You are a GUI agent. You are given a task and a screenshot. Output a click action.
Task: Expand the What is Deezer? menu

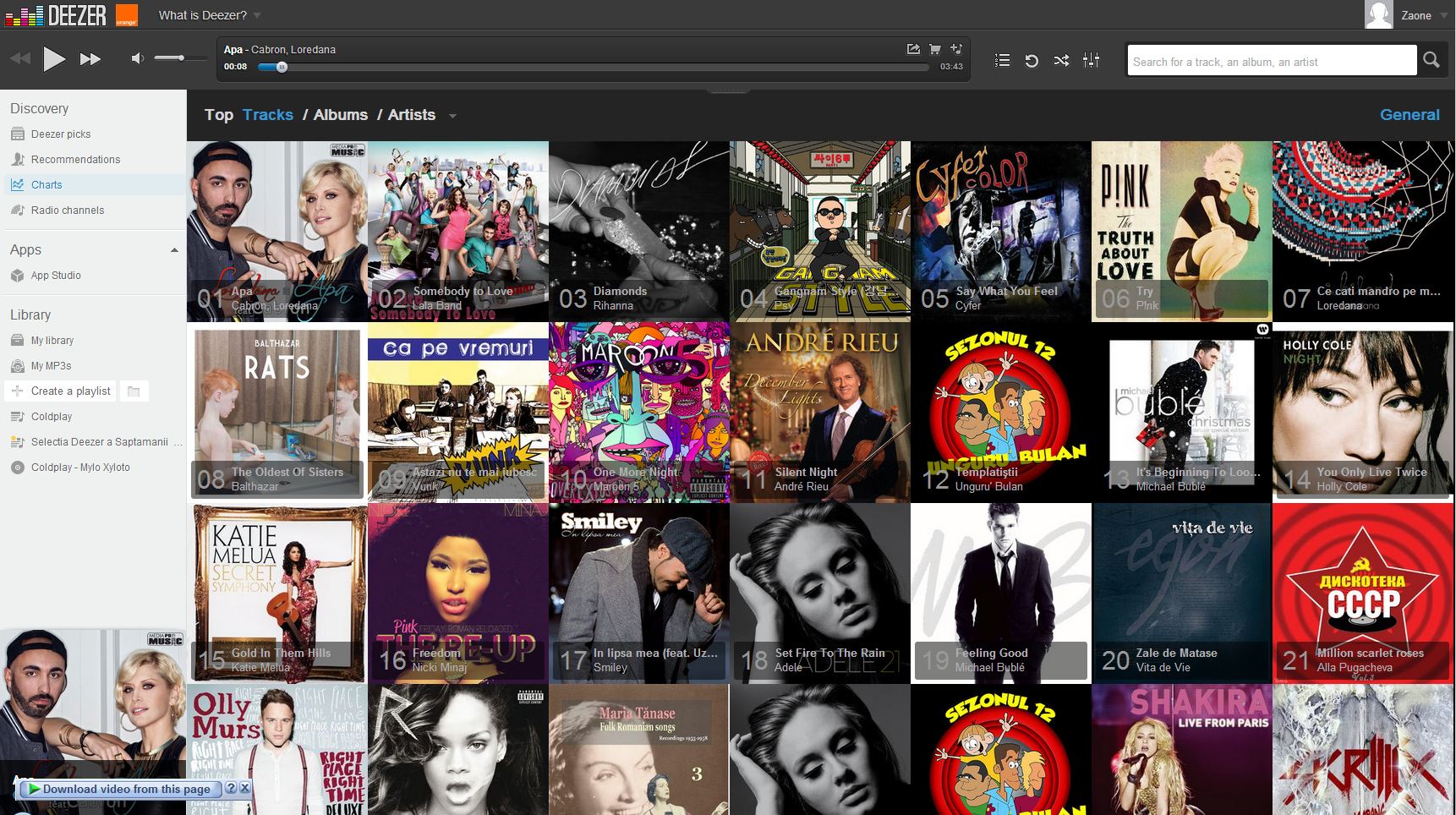tap(210, 15)
